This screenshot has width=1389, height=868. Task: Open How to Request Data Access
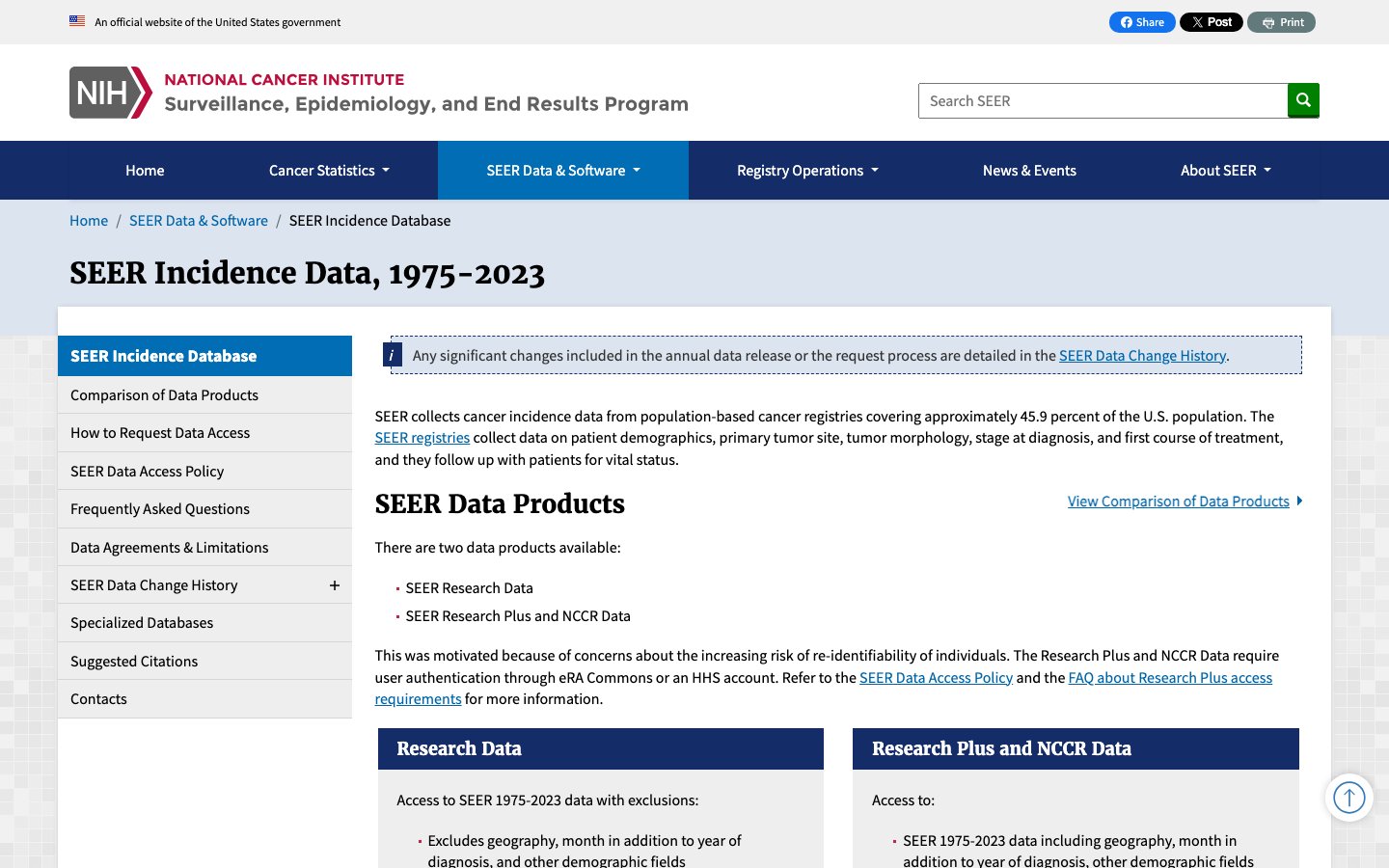click(204, 433)
